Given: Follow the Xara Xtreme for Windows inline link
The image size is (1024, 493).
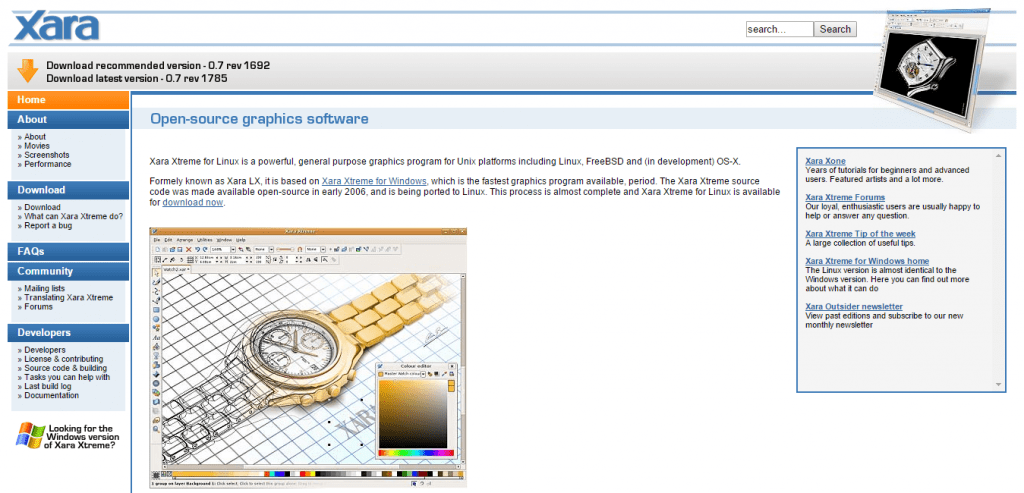Looking at the screenshot, I should (x=375, y=181).
